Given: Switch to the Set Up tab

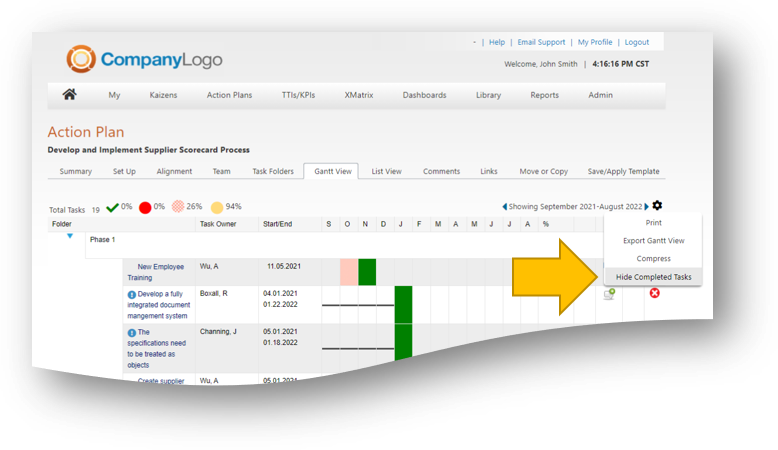Looking at the screenshot, I should pyautogui.click(x=124, y=171).
